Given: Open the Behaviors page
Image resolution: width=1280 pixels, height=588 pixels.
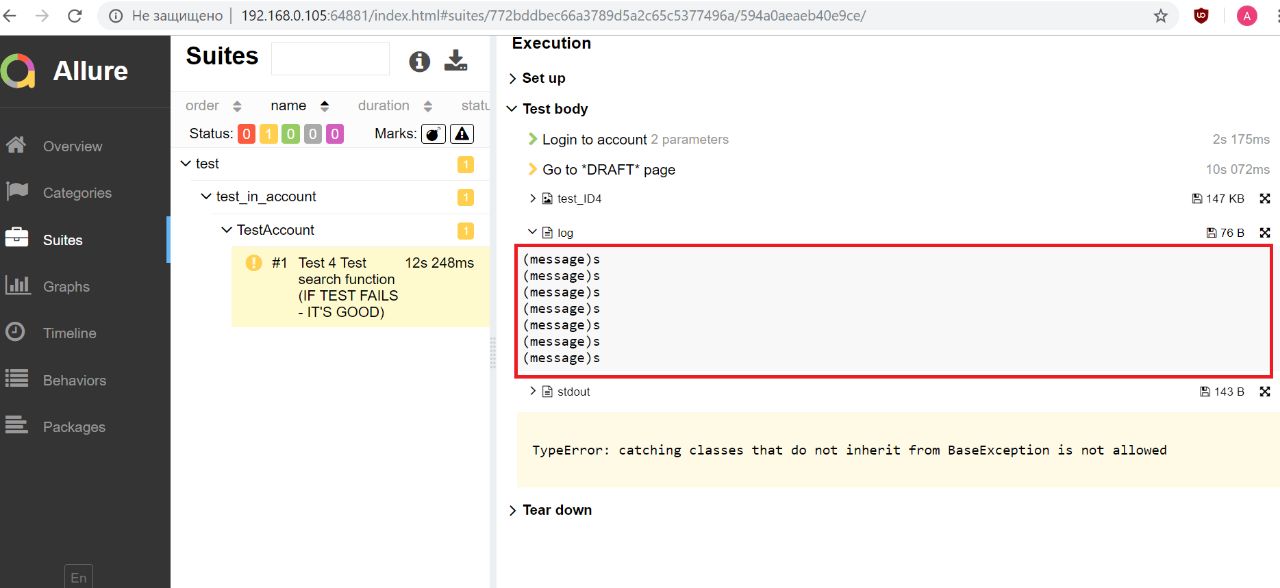Looking at the screenshot, I should pos(74,380).
